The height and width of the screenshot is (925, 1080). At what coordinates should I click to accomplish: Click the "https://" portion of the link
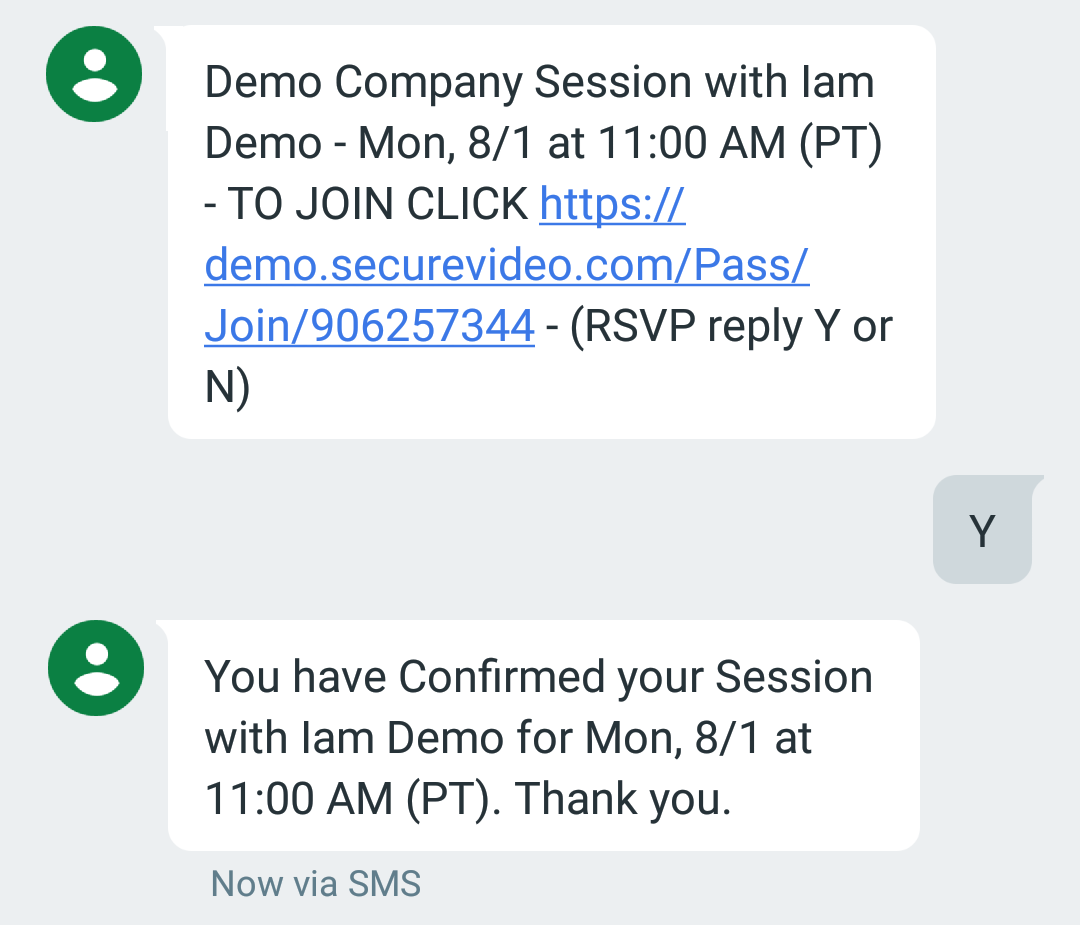point(612,205)
